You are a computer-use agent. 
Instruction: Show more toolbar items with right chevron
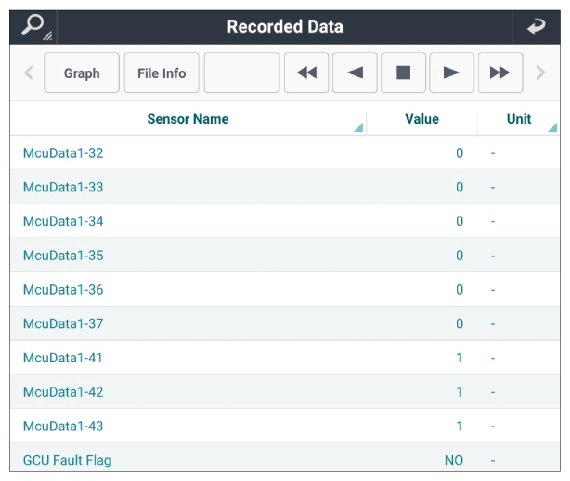pyautogui.click(x=541, y=73)
